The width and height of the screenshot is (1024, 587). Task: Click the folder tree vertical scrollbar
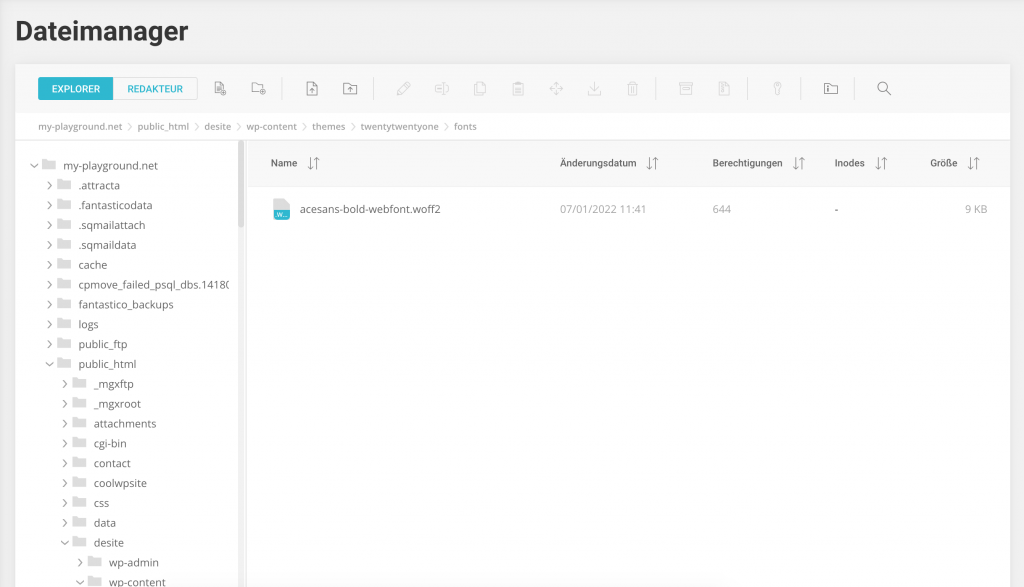[241, 184]
